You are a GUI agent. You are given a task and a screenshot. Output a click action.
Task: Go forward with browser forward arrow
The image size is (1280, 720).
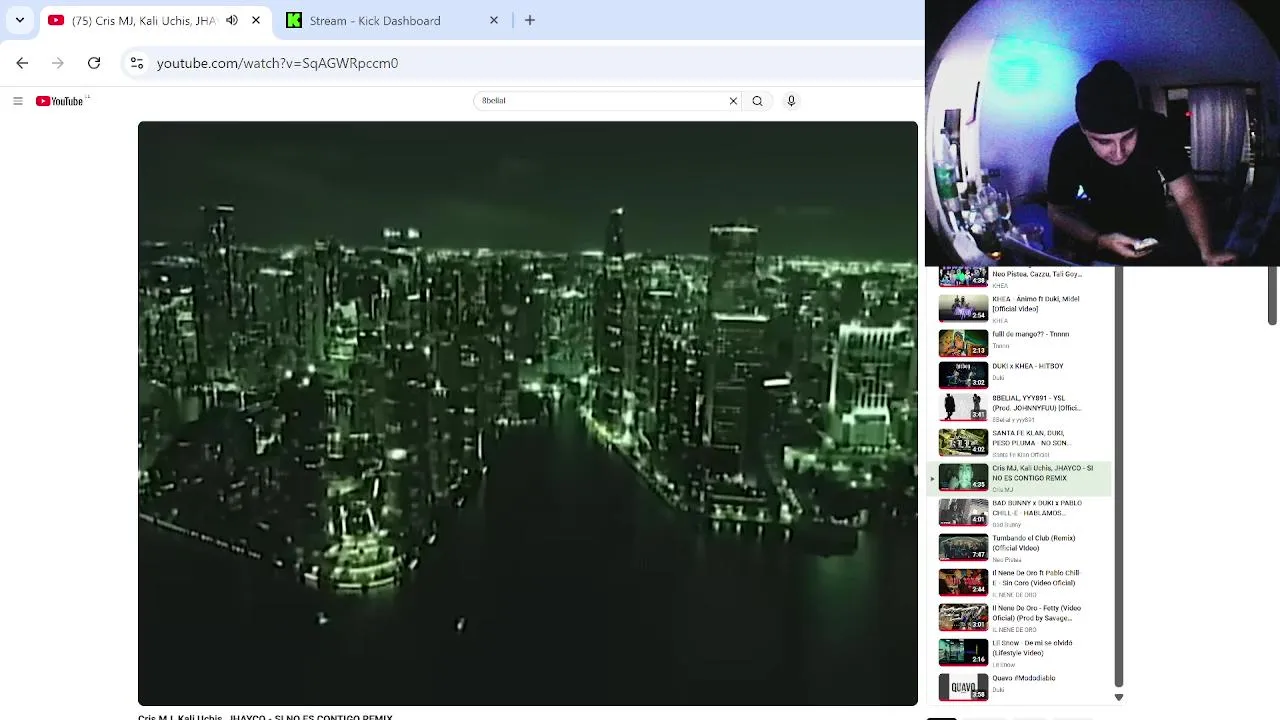(58, 63)
